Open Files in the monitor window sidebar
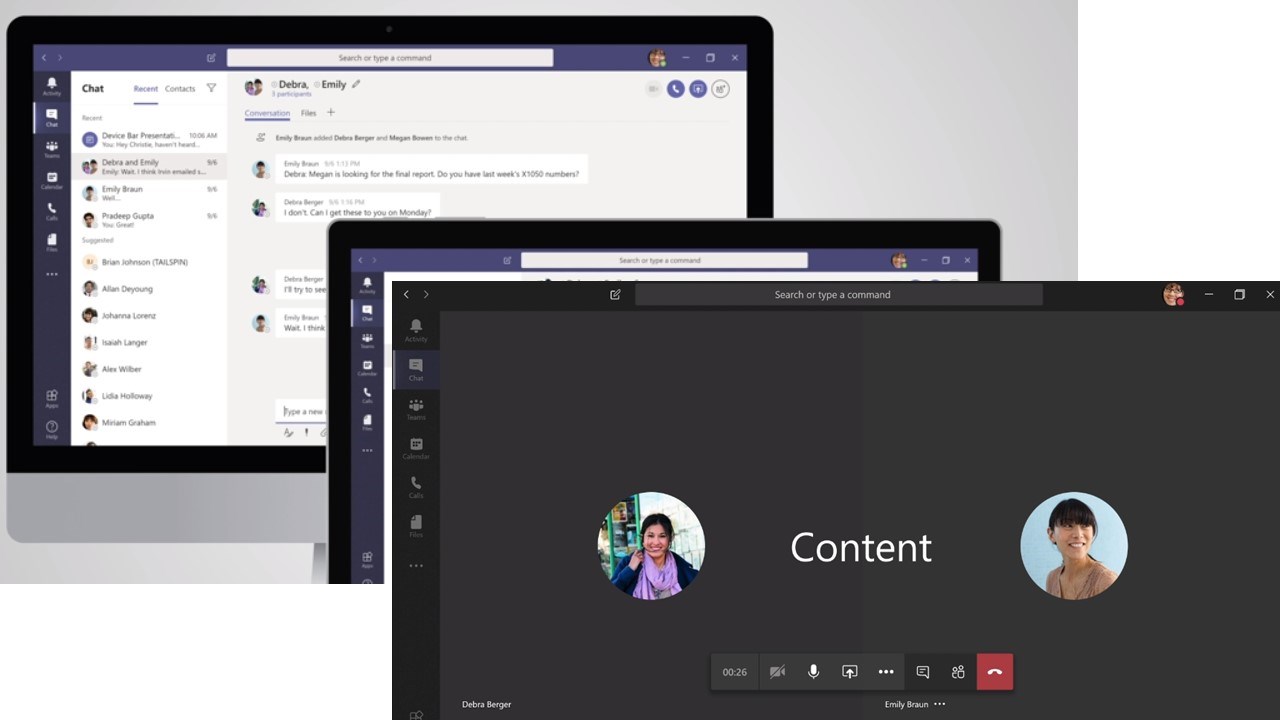 click(x=52, y=242)
